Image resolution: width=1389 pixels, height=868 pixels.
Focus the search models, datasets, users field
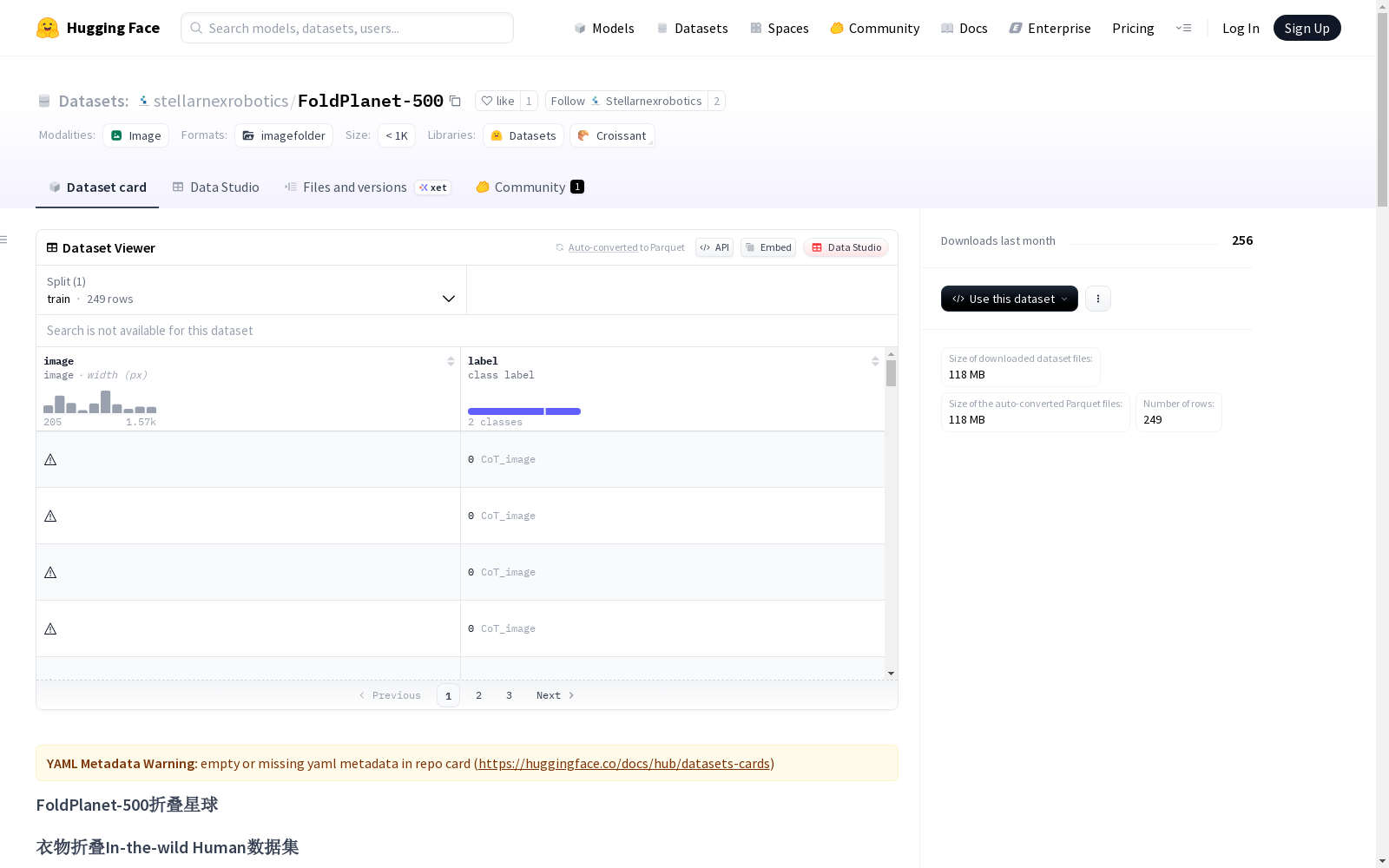[347, 28]
